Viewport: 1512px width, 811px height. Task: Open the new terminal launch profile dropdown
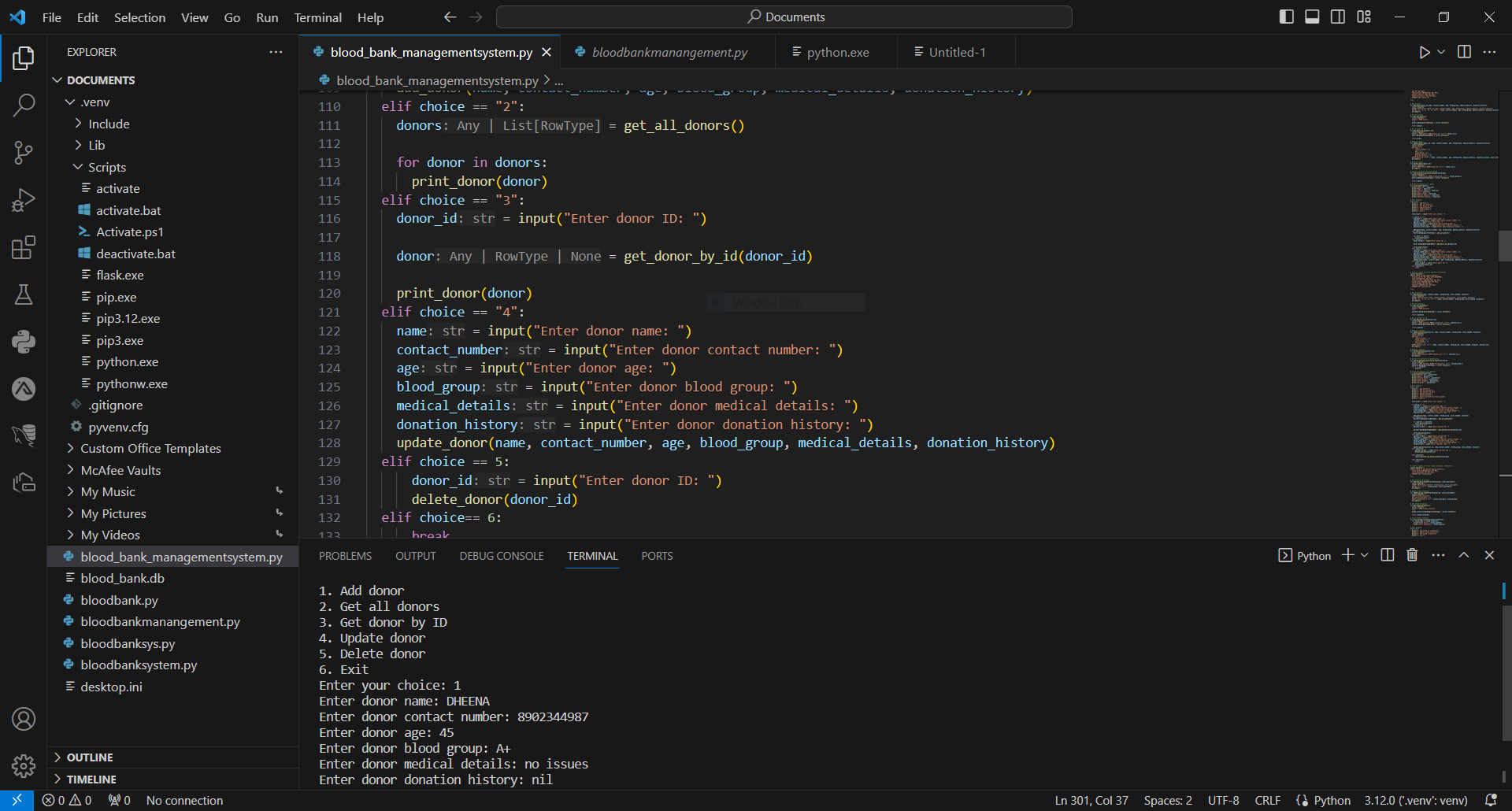(x=1365, y=555)
